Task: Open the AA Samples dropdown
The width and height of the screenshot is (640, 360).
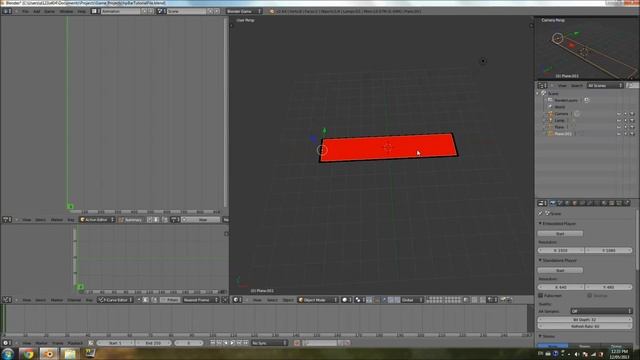Action: (x=601, y=311)
